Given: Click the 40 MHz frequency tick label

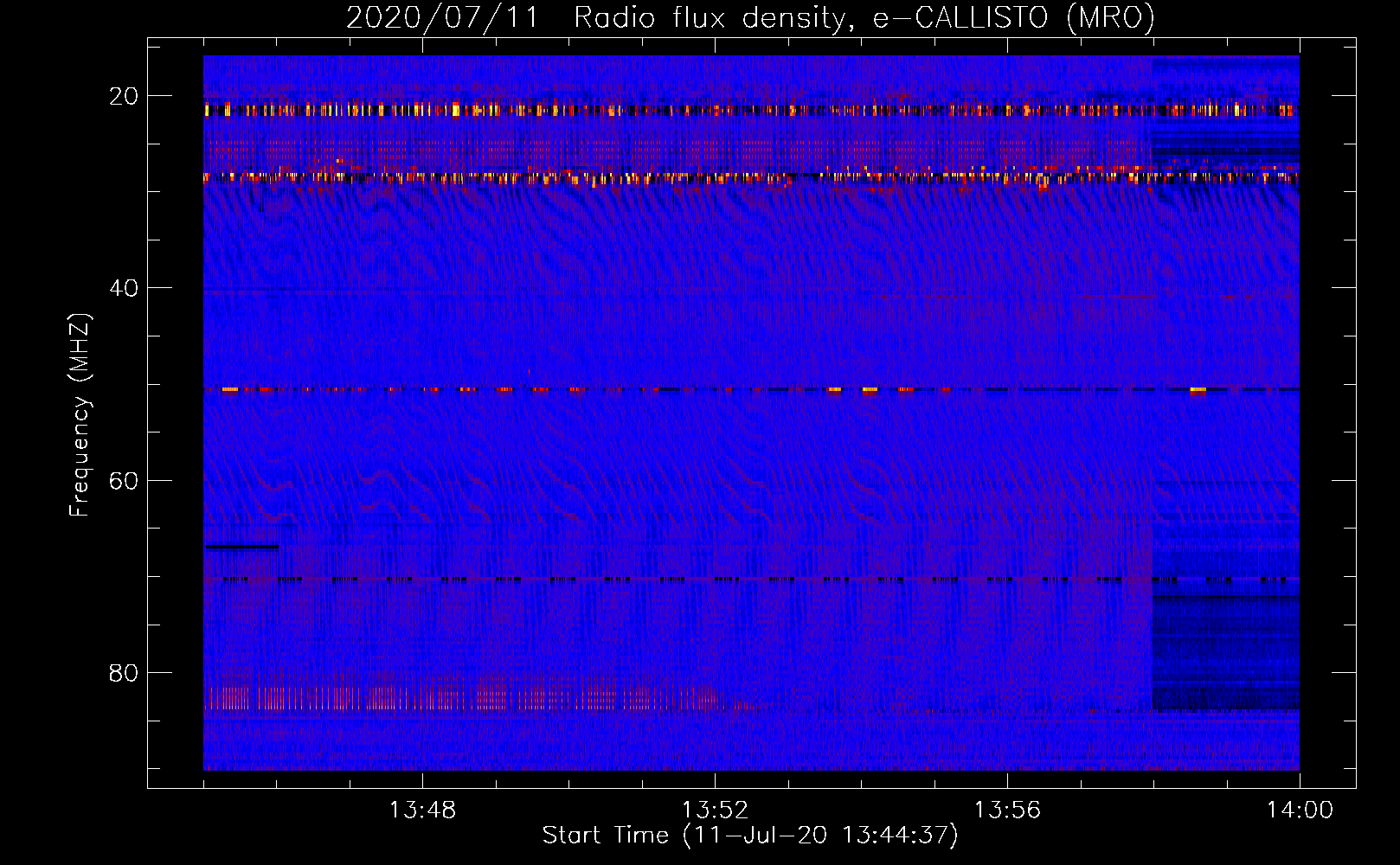Looking at the screenshot, I should (x=125, y=288).
